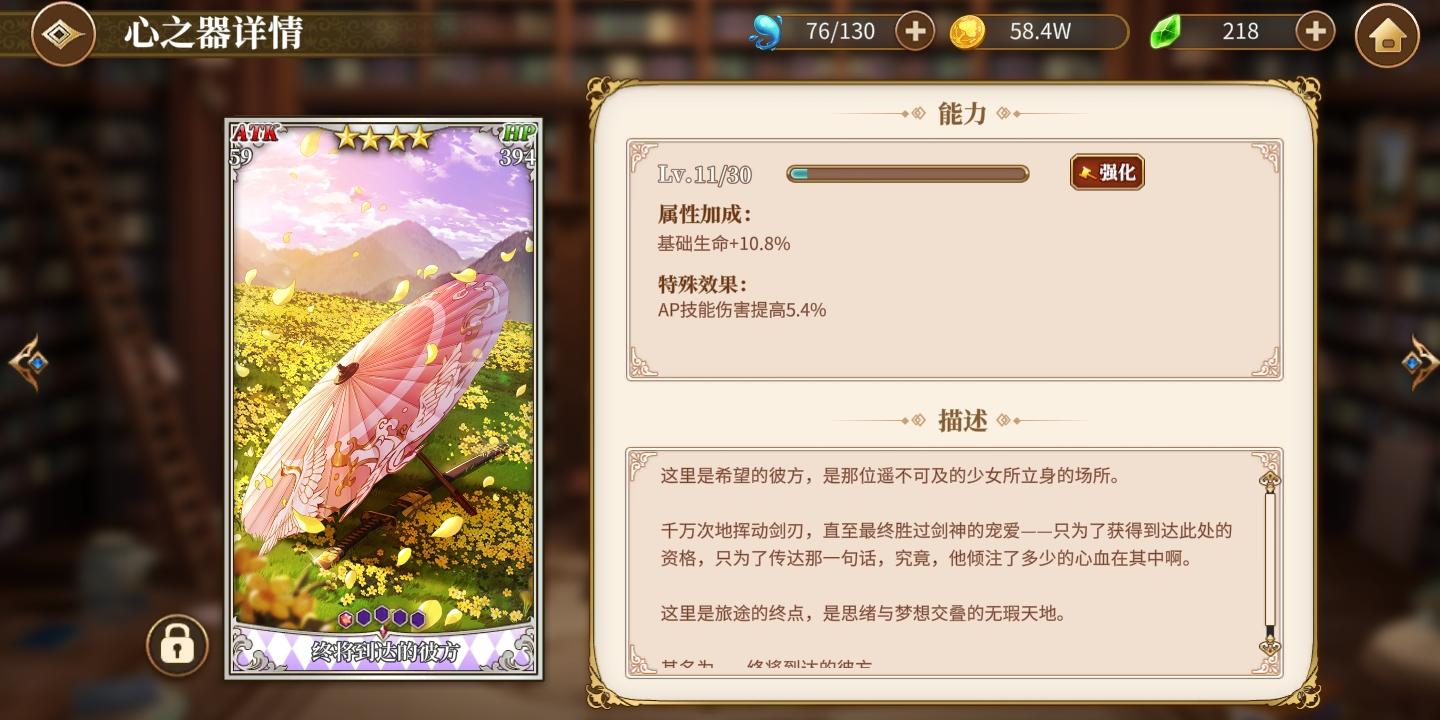1440x720 pixels.
Task: Select the 描述 section header
Action: point(962,421)
